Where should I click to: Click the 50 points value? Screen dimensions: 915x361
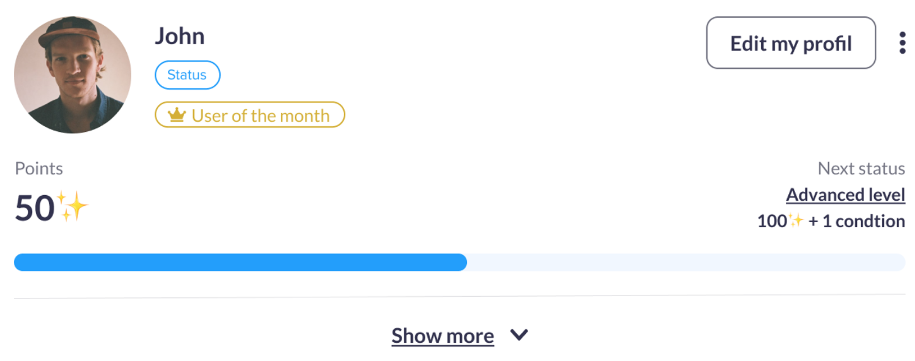tap(34, 208)
